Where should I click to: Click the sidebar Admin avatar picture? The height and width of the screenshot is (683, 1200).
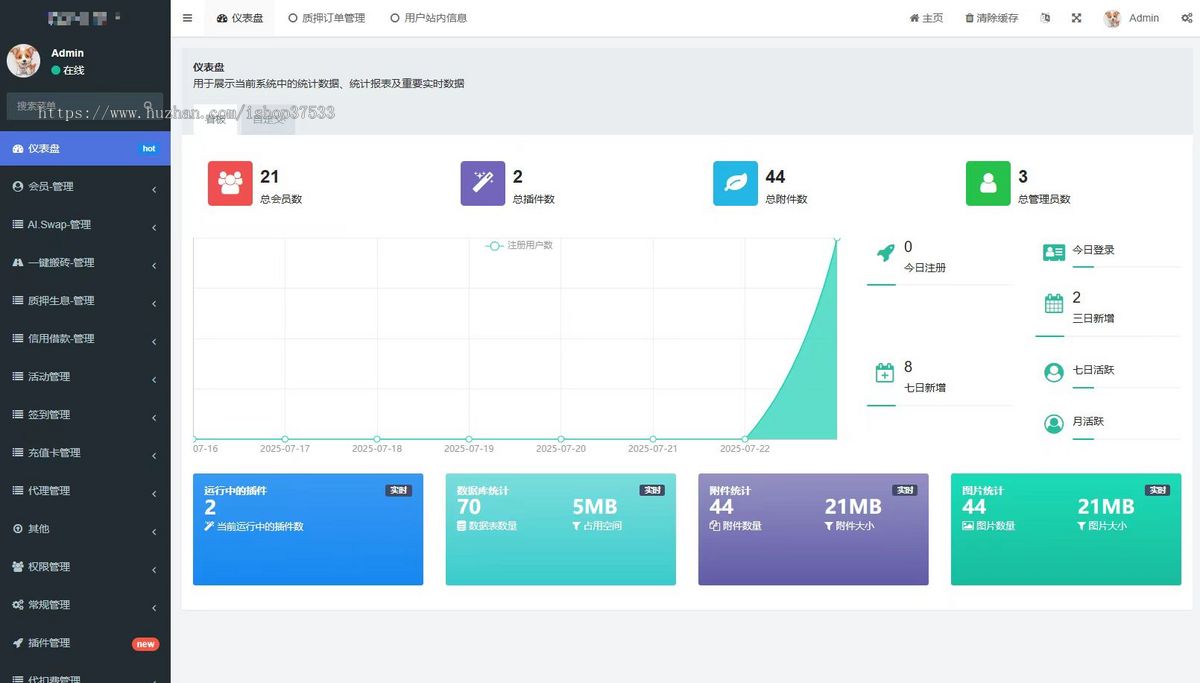pos(23,60)
